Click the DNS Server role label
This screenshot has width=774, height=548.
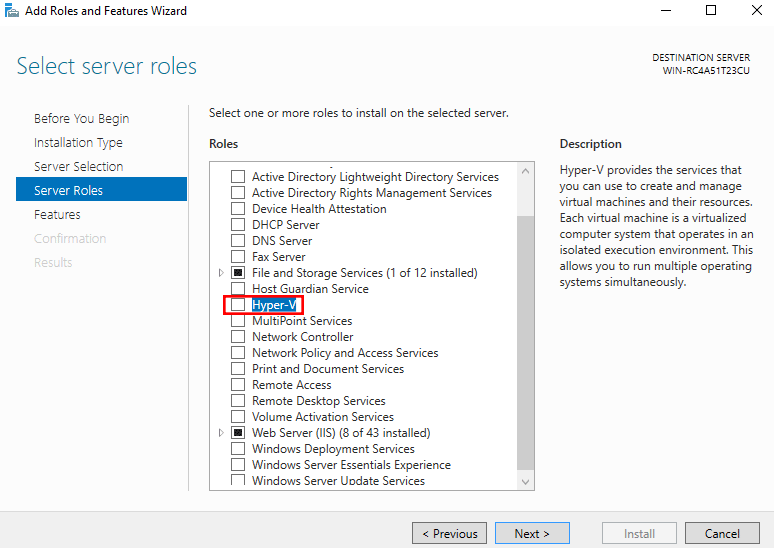282,241
